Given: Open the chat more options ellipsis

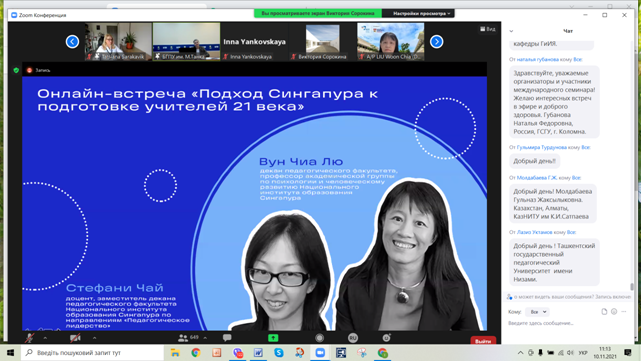Looking at the screenshot, I should (x=624, y=312).
